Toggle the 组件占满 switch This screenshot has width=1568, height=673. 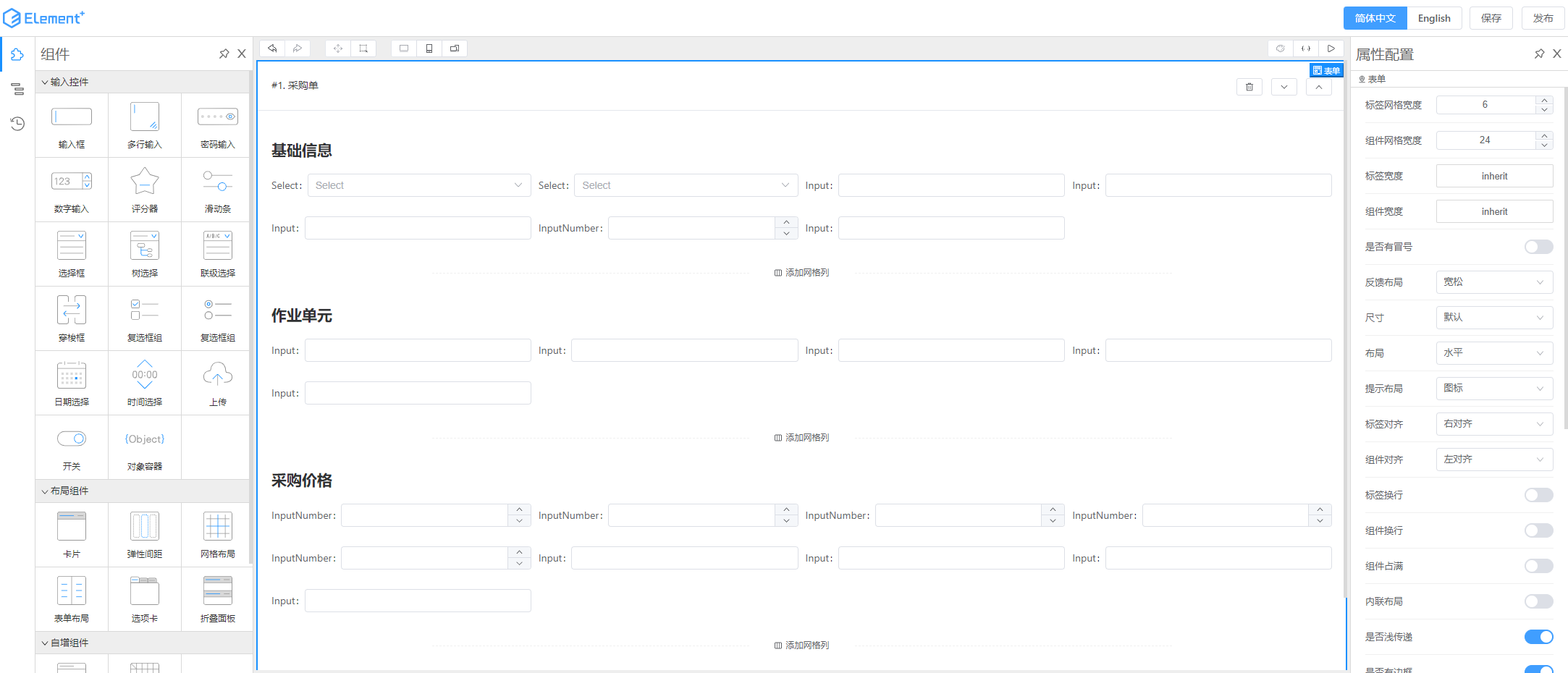point(1539,566)
